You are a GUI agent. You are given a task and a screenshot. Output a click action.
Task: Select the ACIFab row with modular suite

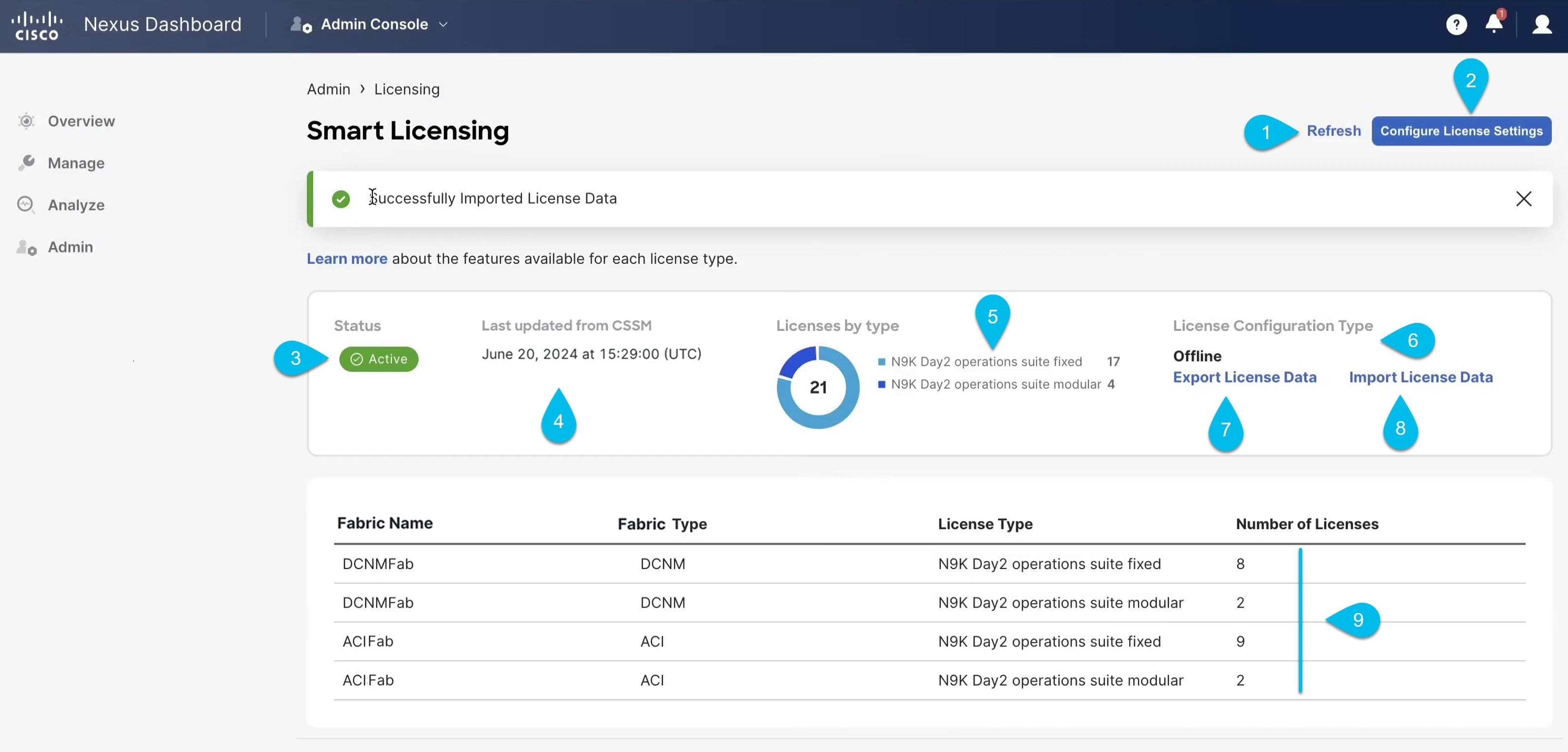(x=929, y=681)
